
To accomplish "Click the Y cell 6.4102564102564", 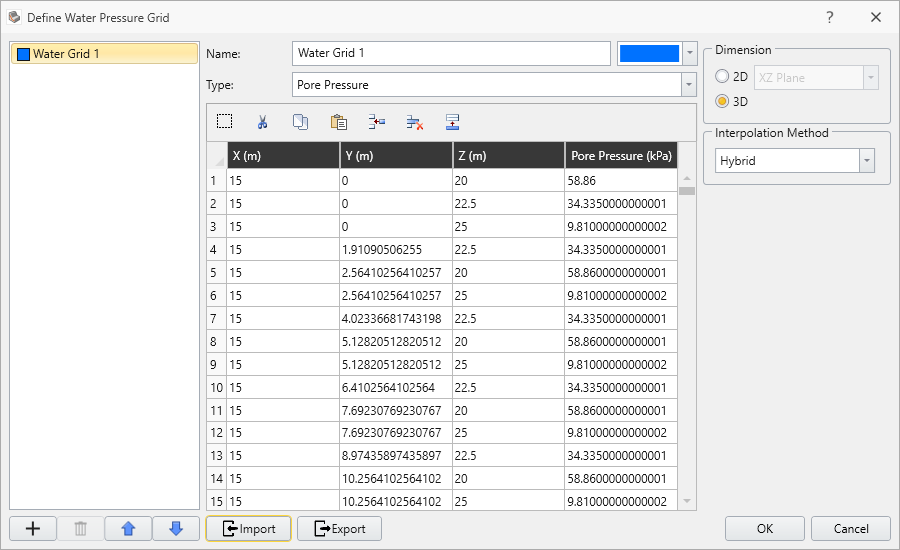I will [396, 388].
